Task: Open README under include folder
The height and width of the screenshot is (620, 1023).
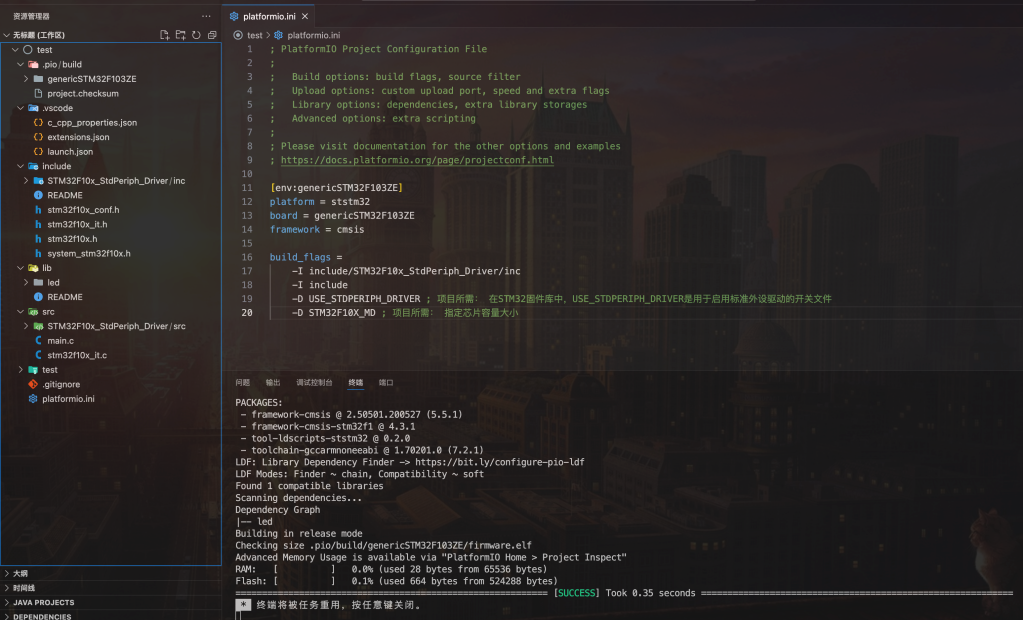Action: [65, 195]
